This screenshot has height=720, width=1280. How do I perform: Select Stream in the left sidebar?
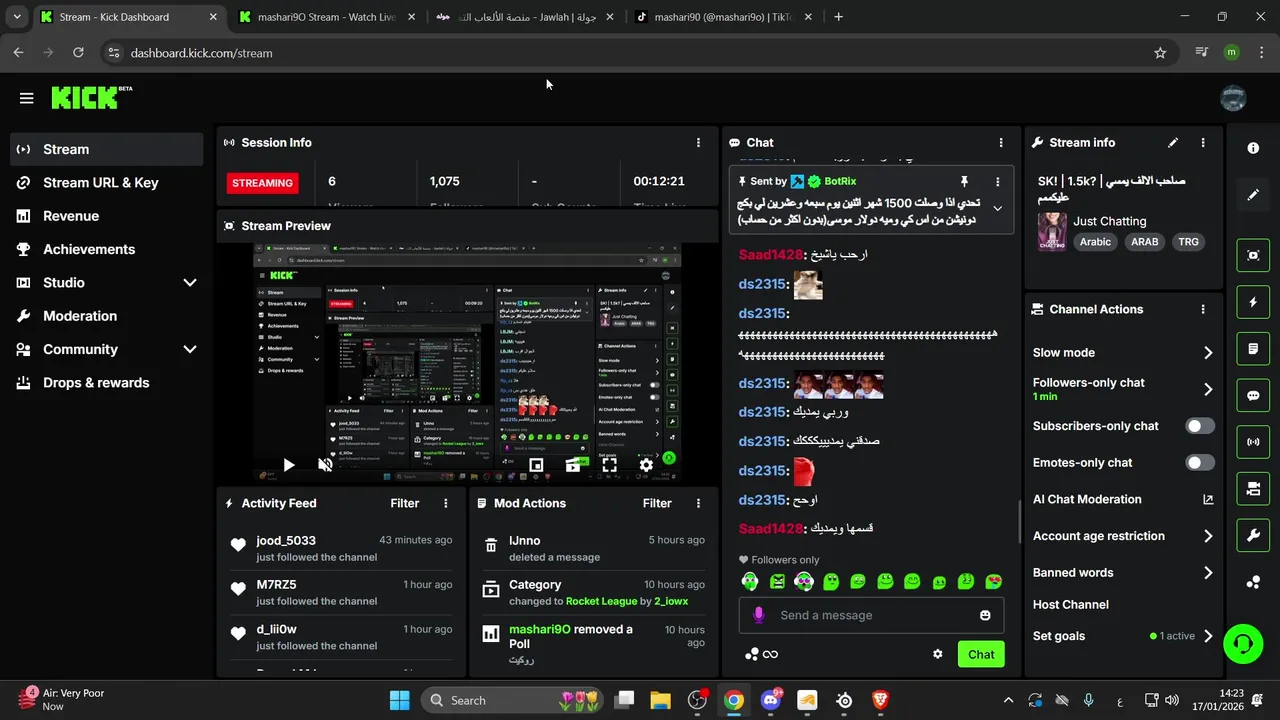(106, 150)
